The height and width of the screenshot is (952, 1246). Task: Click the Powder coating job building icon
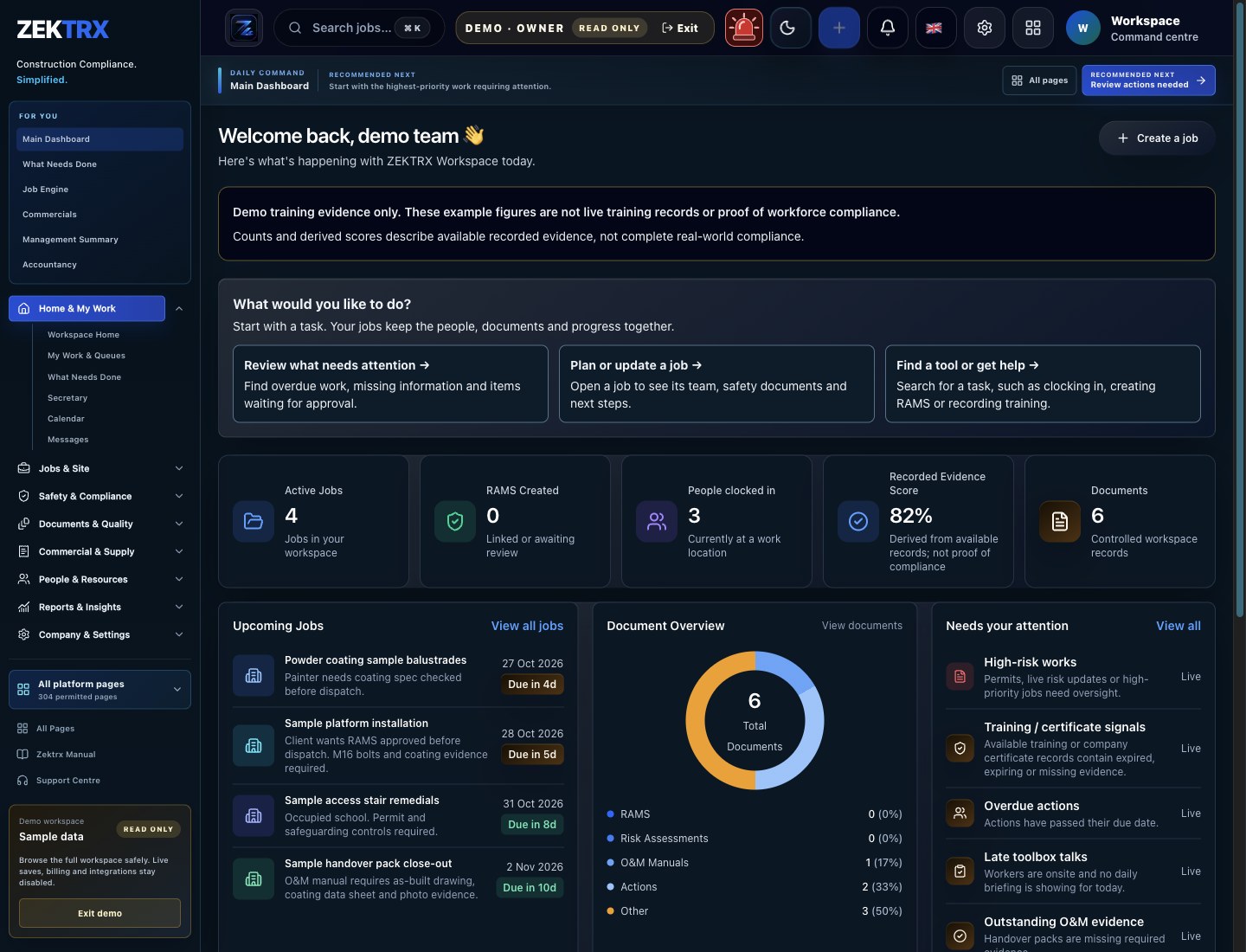[254, 675]
